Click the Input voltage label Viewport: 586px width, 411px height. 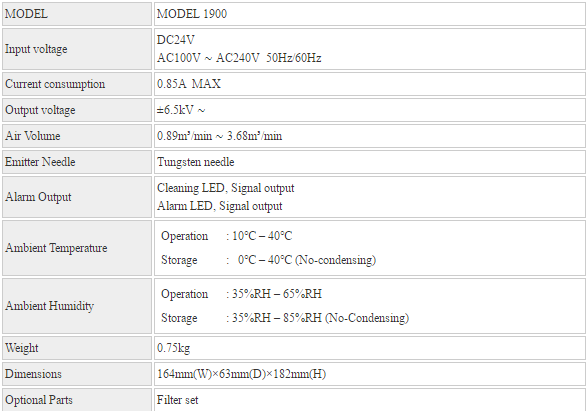coord(36,49)
